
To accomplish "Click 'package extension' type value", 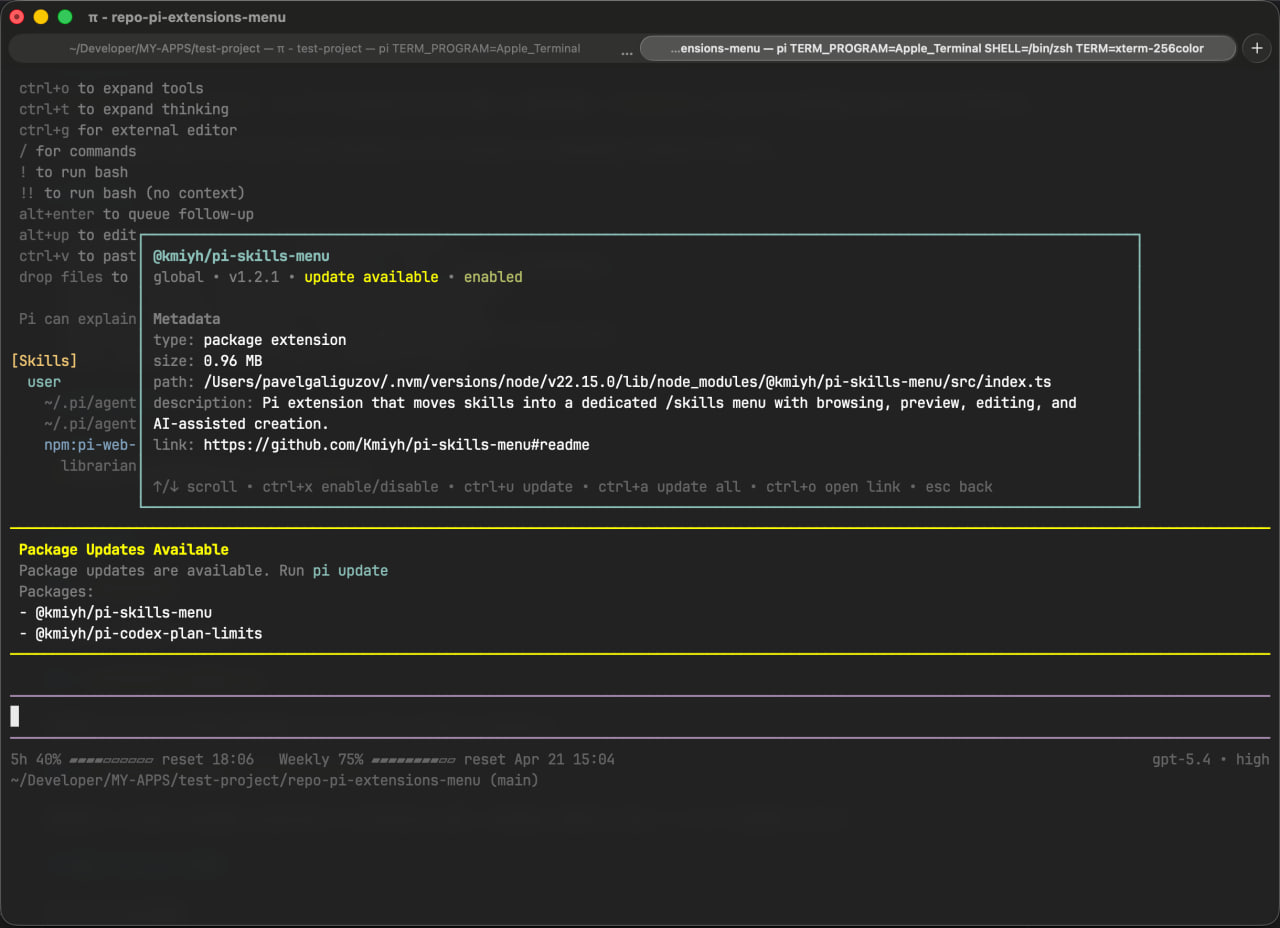I will coord(275,340).
